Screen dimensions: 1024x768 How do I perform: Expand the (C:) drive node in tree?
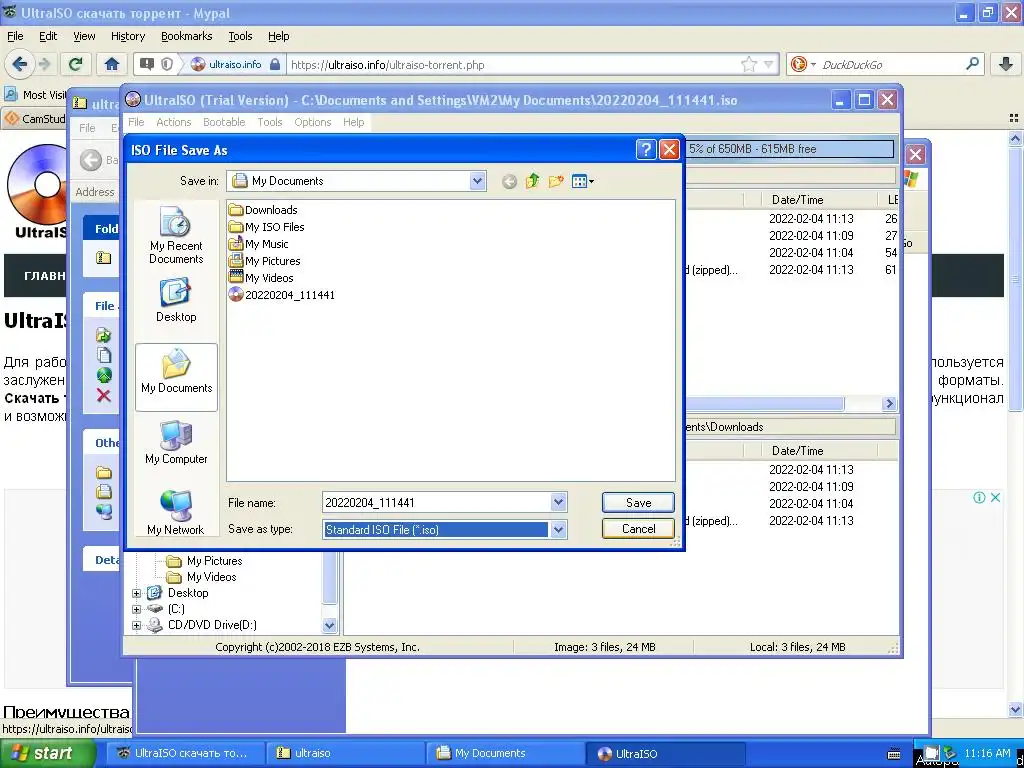[136, 609]
